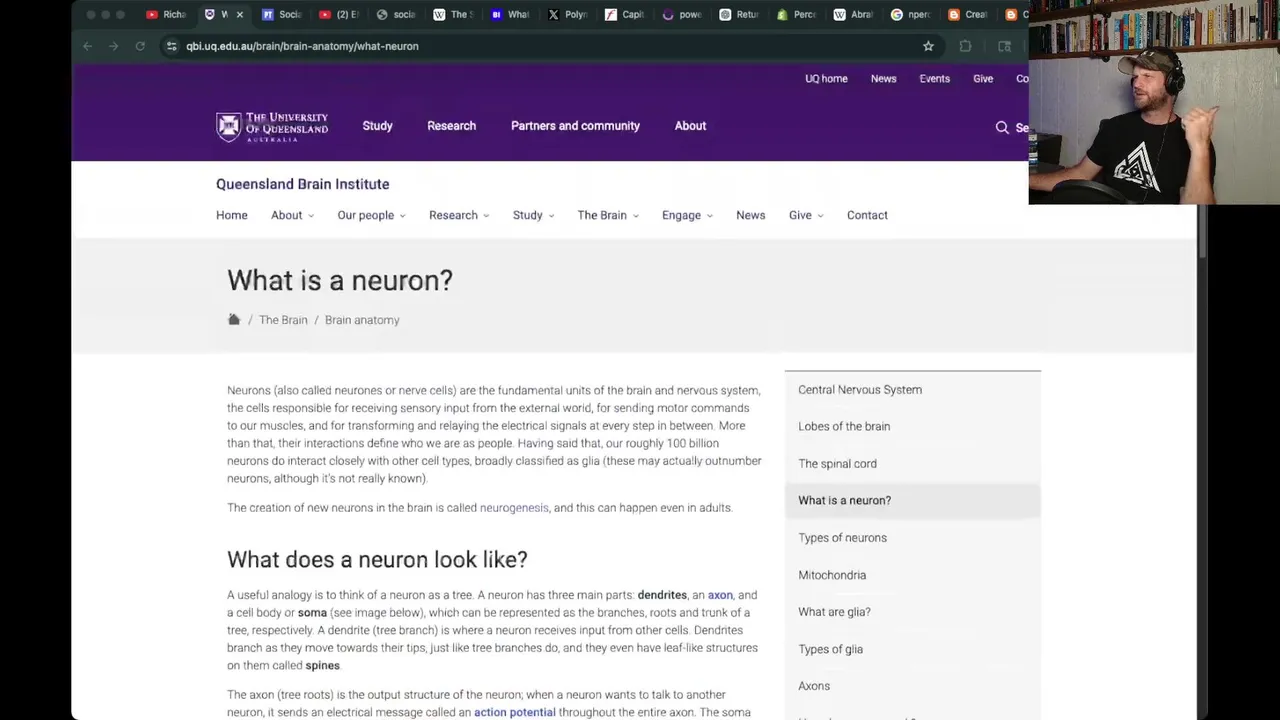The height and width of the screenshot is (720, 1280).
Task: Switch to the 'Perce' Shopify tab
Action: [797, 15]
